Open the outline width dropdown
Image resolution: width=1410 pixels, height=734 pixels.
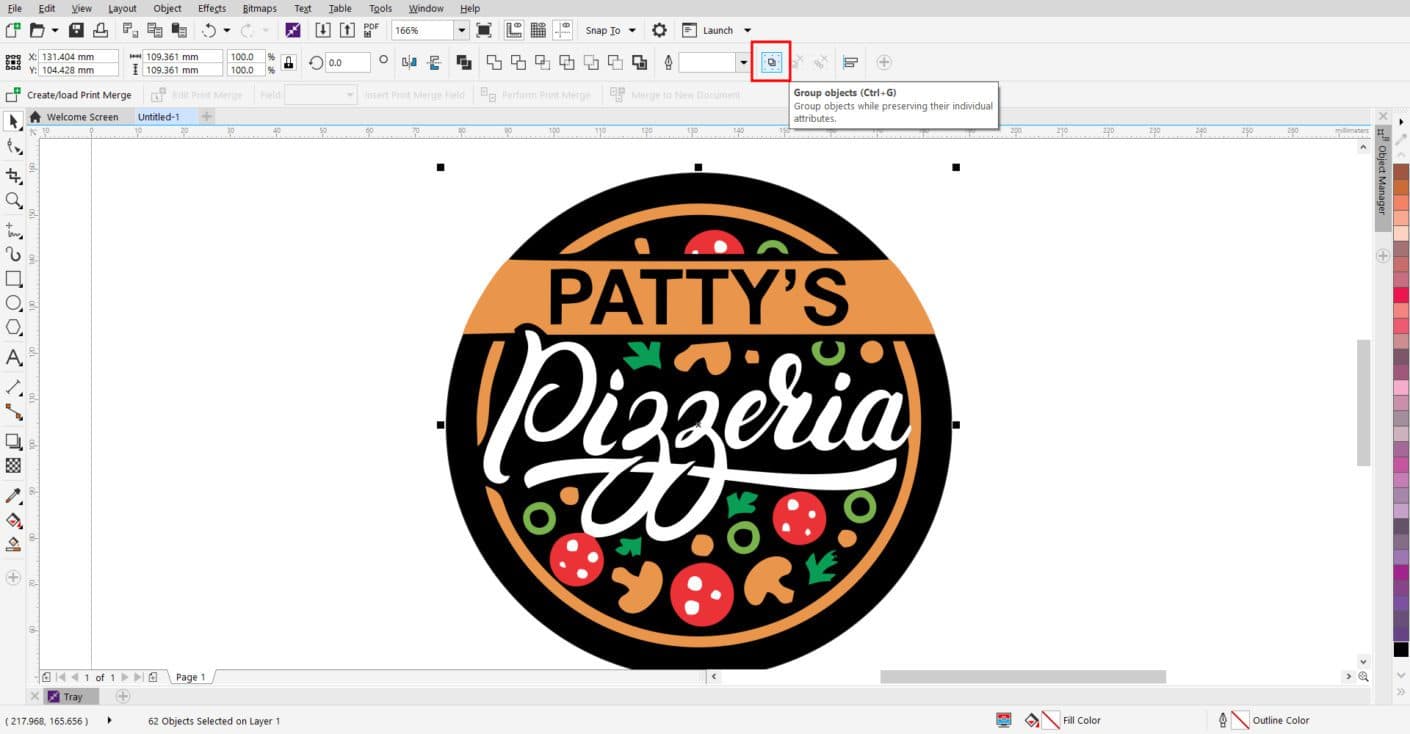pyautogui.click(x=743, y=63)
